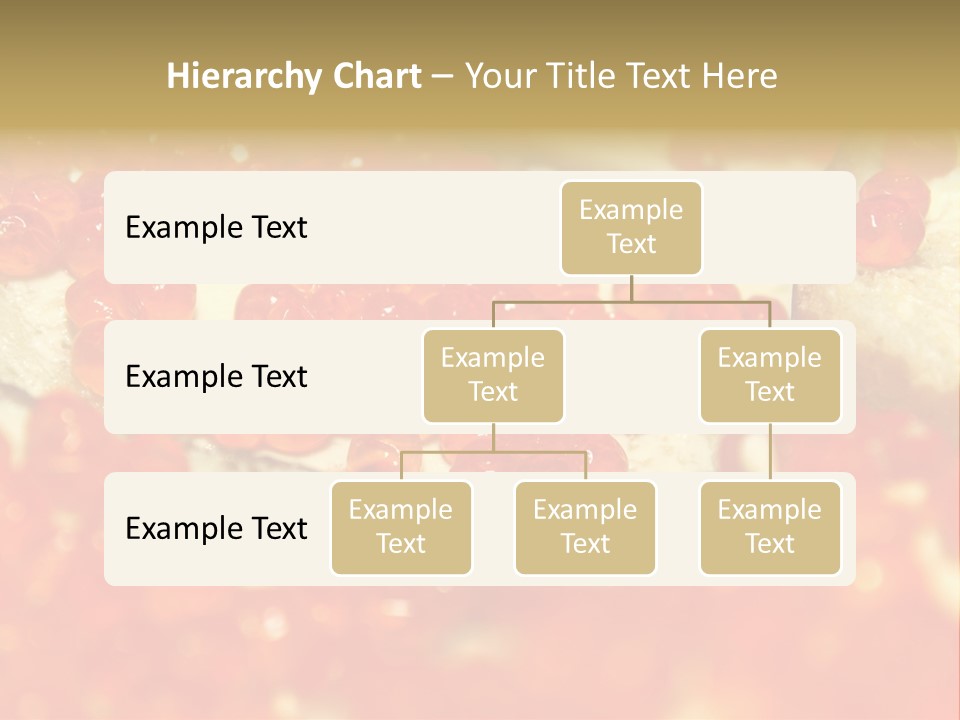Click the gold header band above the title
Viewport: 960px width, 720px height.
[x=480, y=22]
